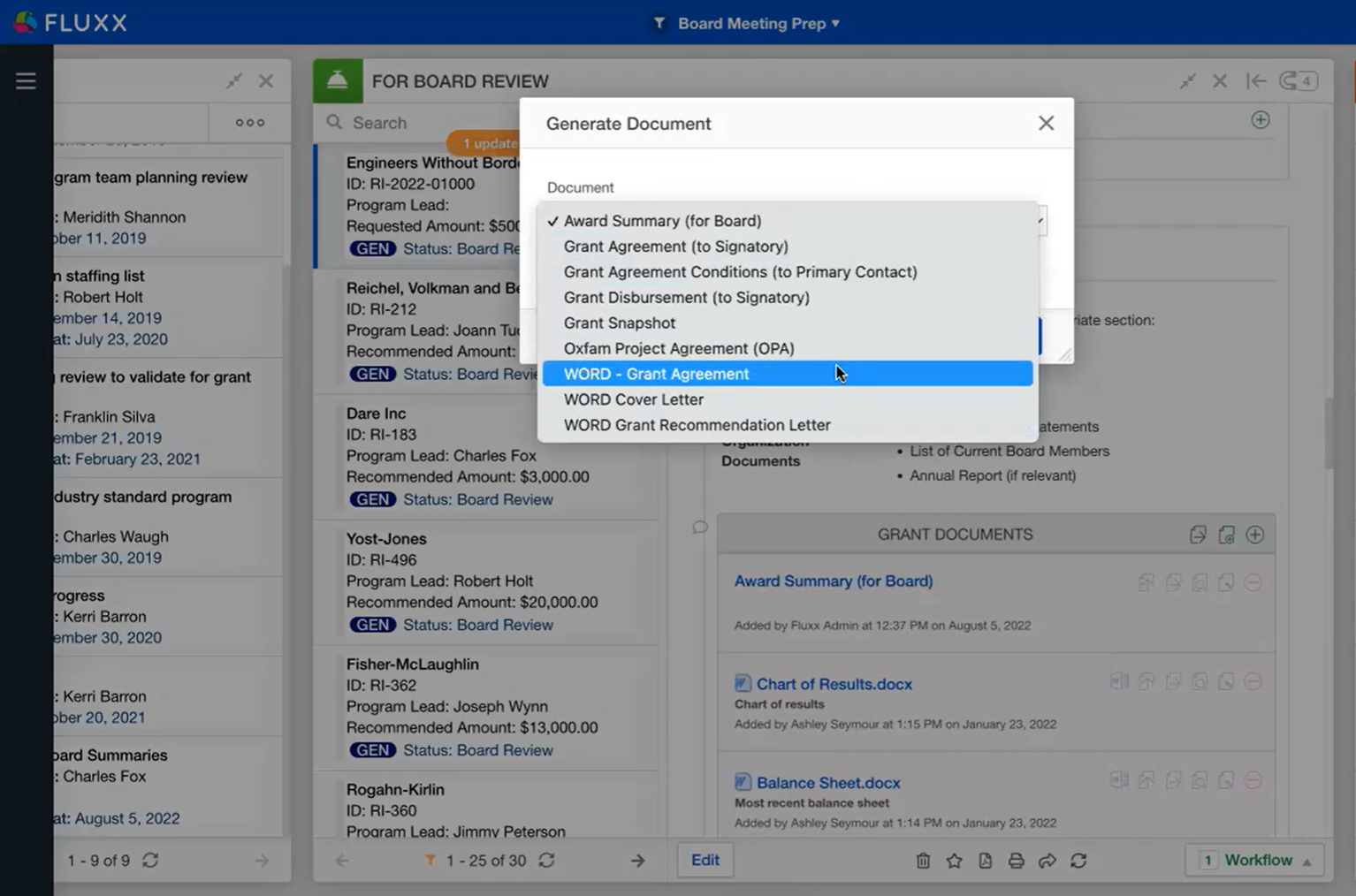
Task: Go to next page in For Board Review
Action: (637, 861)
